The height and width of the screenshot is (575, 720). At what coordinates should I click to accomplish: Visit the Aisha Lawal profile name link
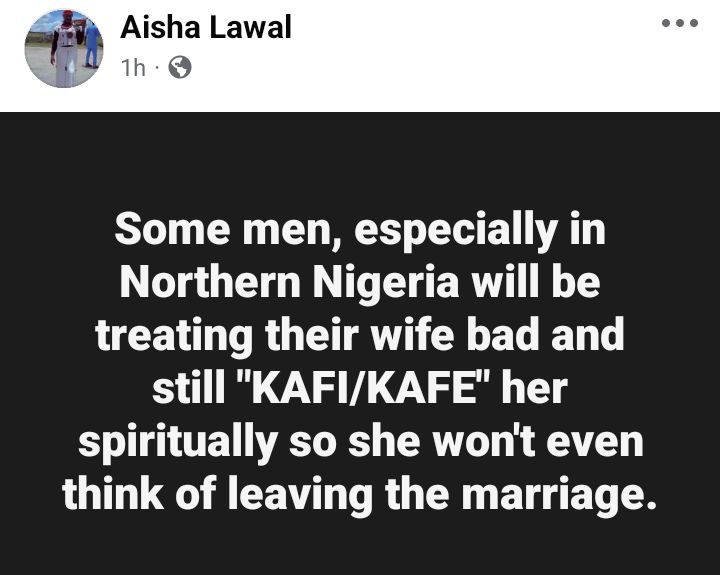pos(205,28)
